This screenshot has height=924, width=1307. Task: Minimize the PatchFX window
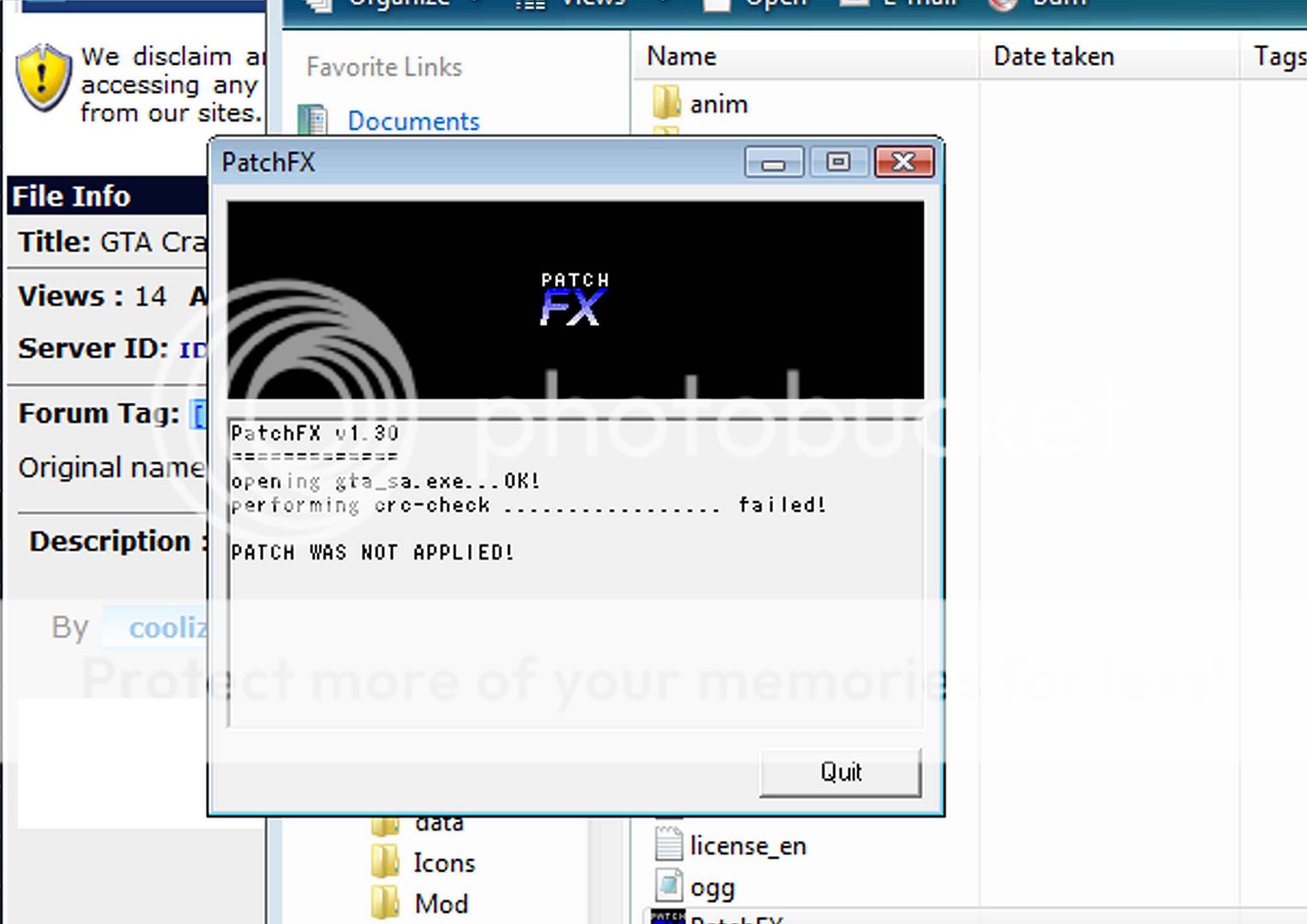tap(773, 163)
